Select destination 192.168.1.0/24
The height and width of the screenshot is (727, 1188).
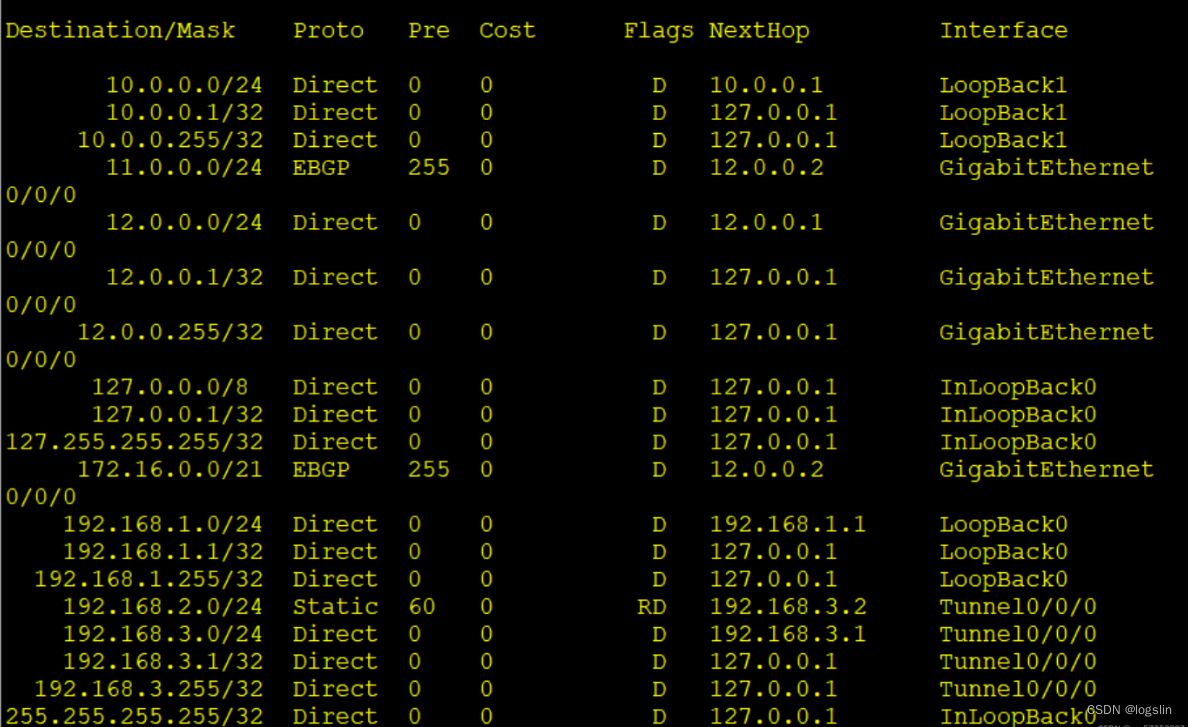(163, 525)
